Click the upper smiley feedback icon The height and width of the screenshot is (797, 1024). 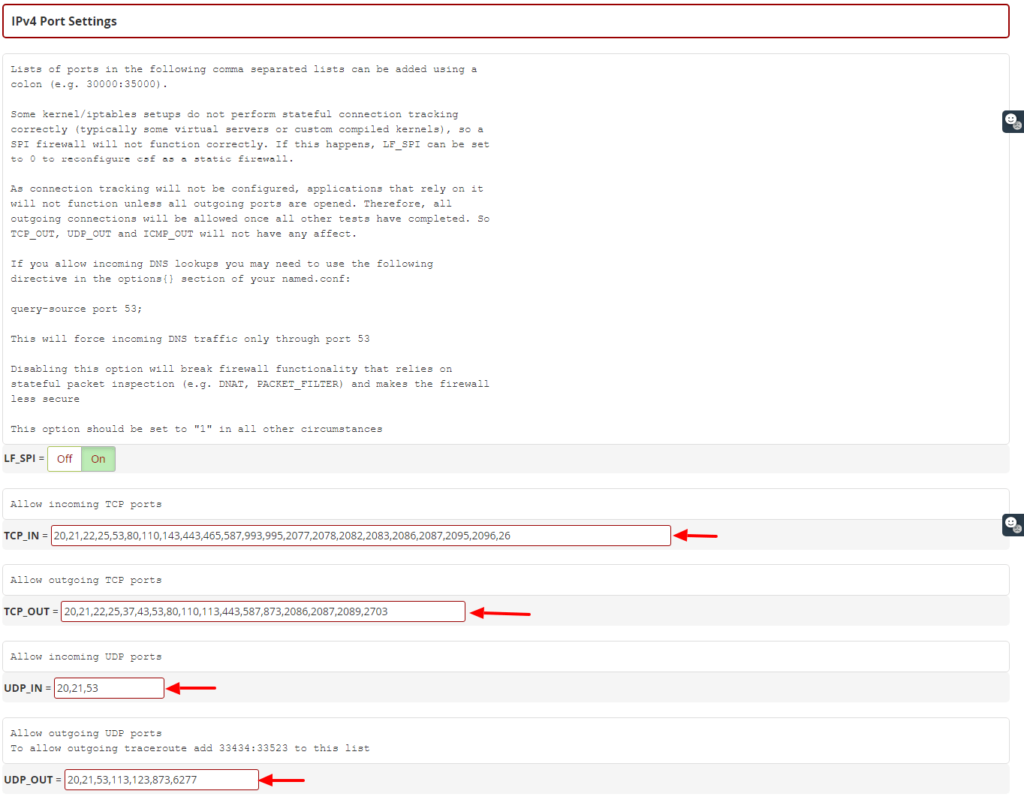pos(1012,121)
